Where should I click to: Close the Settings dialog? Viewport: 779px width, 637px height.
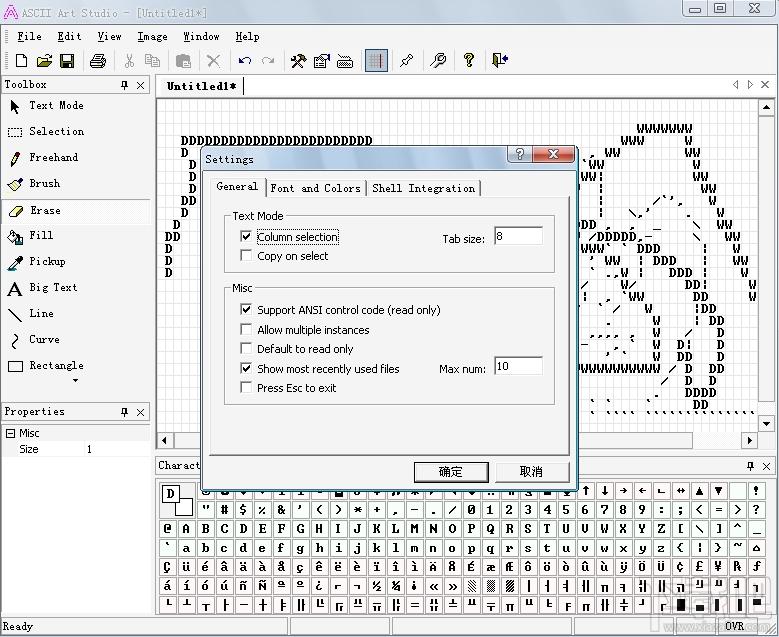click(553, 154)
